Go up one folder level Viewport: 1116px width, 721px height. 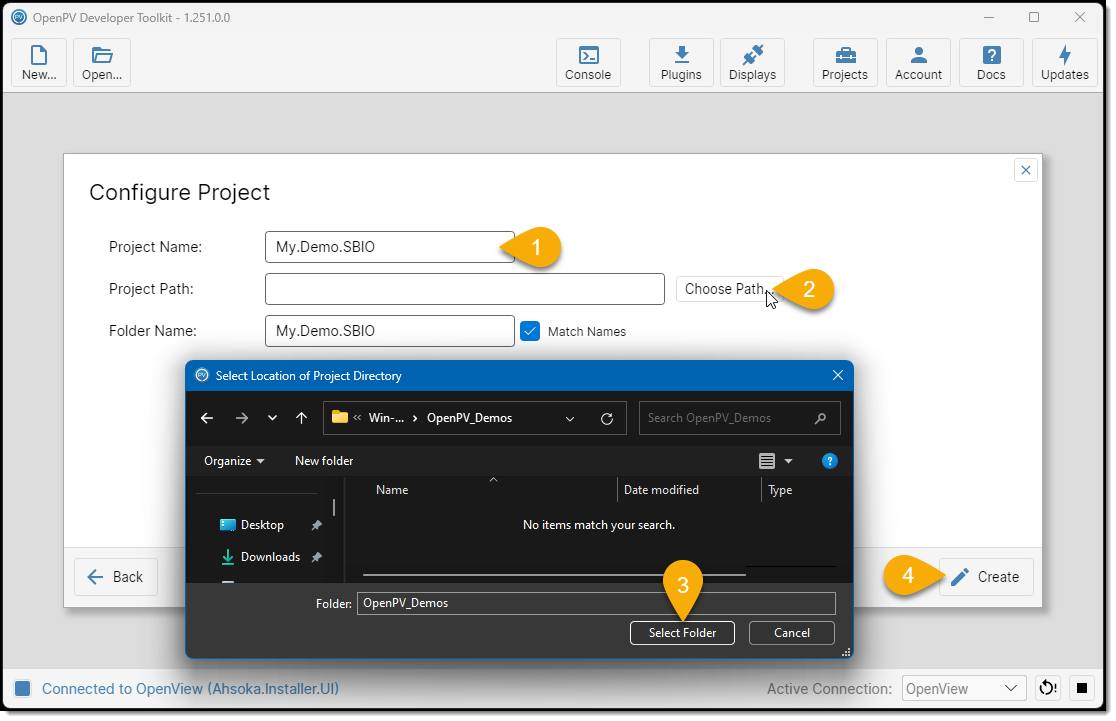pos(302,418)
